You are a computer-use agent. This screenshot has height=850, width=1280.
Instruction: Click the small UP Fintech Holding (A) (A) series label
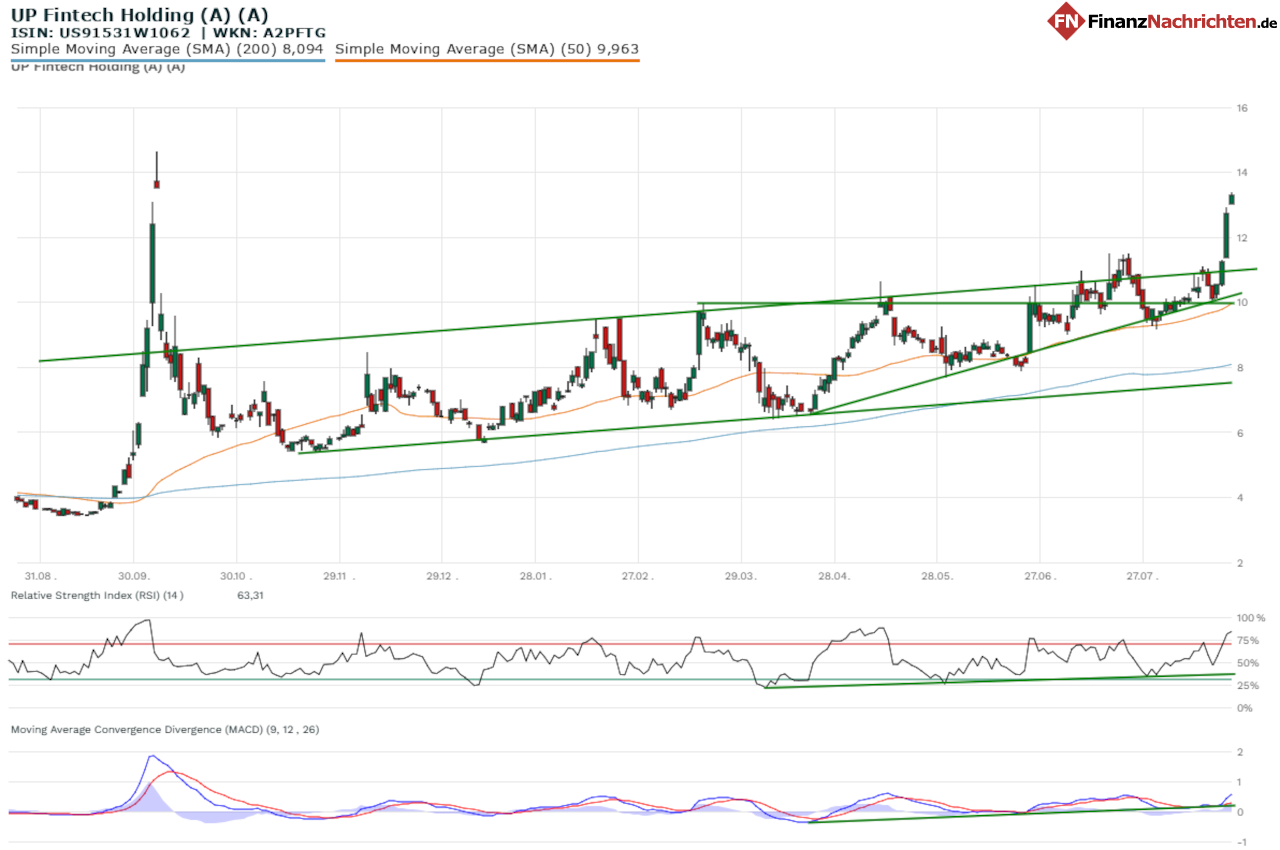click(x=97, y=67)
